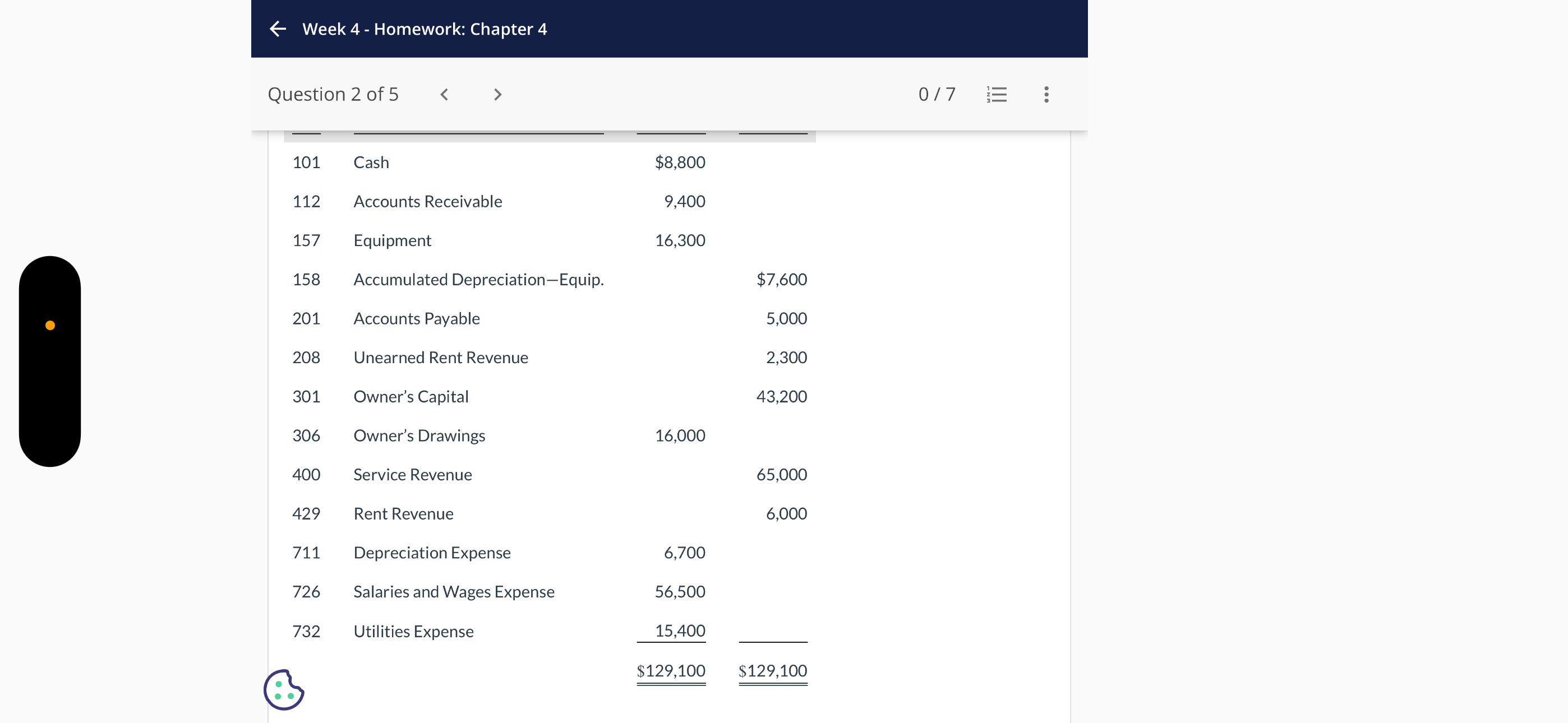
Task: Click the Equipment 16,300 debit amount
Action: [x=679, y=240]
